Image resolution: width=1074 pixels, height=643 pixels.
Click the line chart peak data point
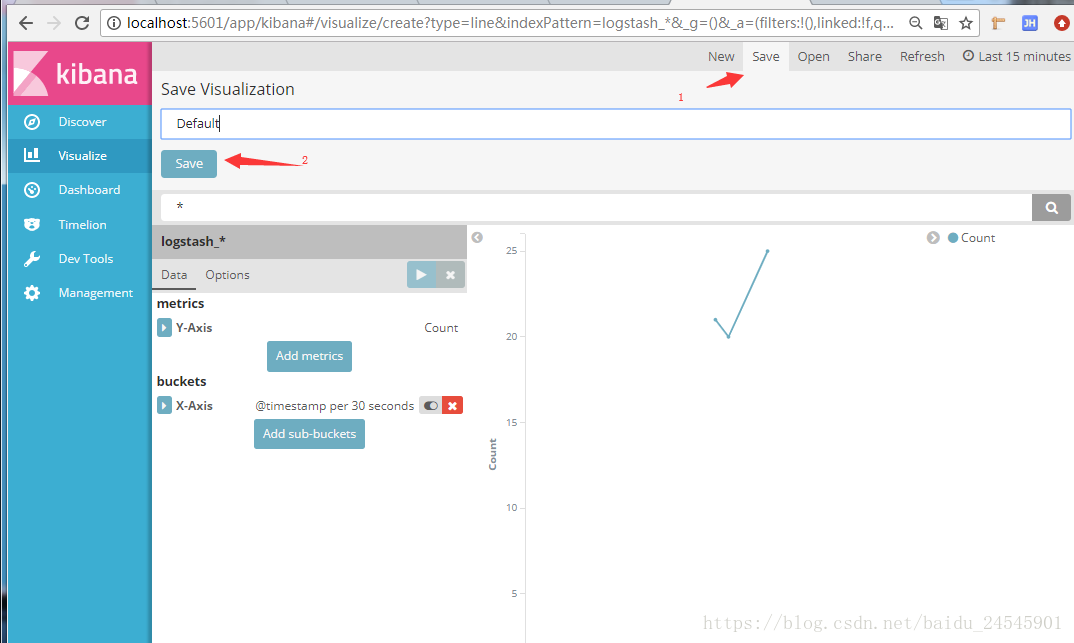click(x=767, y=251)
